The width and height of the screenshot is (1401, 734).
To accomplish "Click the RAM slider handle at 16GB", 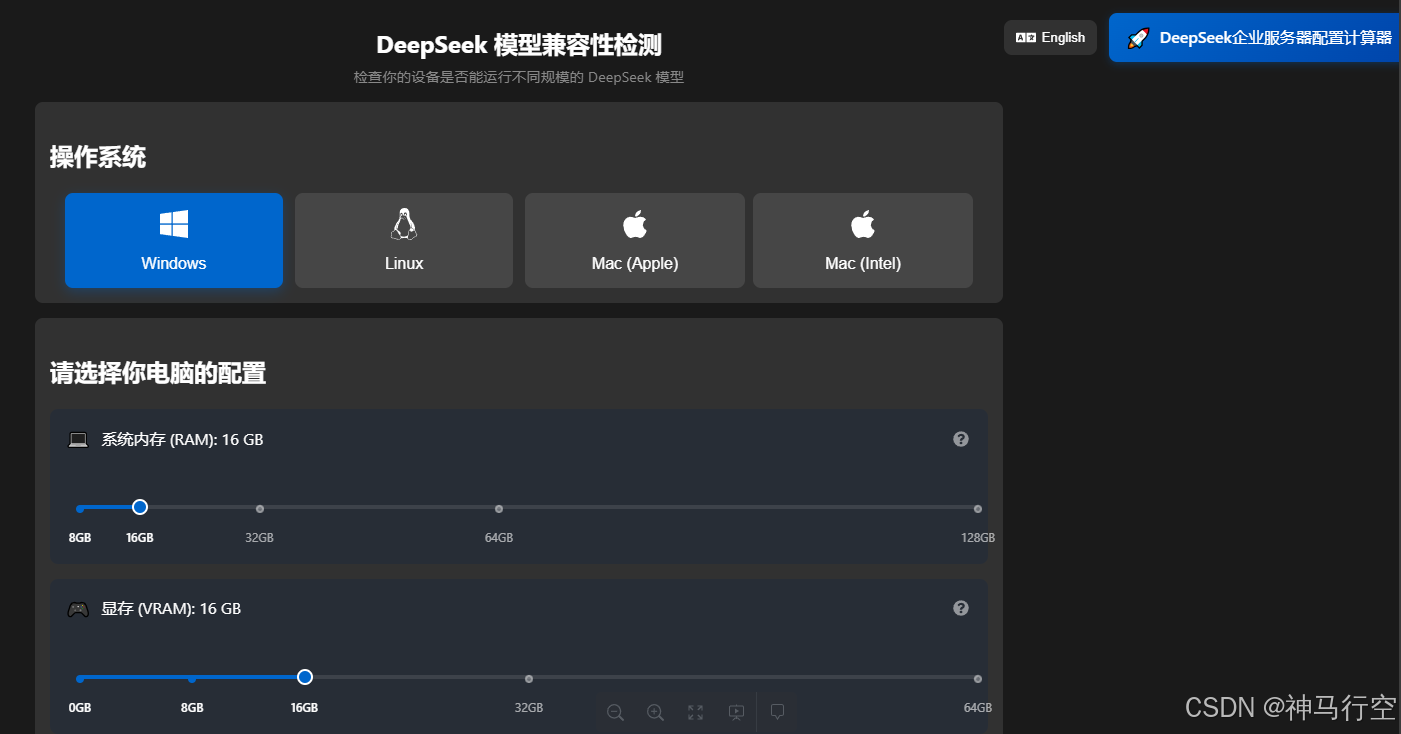I will pyautogui.click(x=140, y=508).
